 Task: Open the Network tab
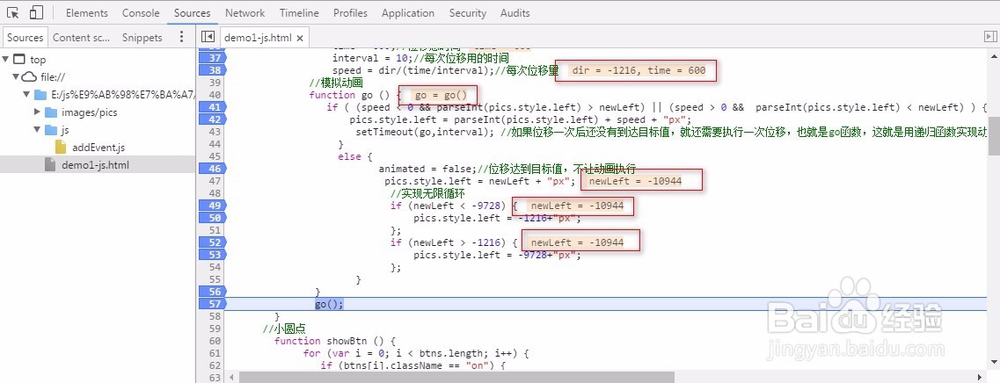[x=245, y=13]
